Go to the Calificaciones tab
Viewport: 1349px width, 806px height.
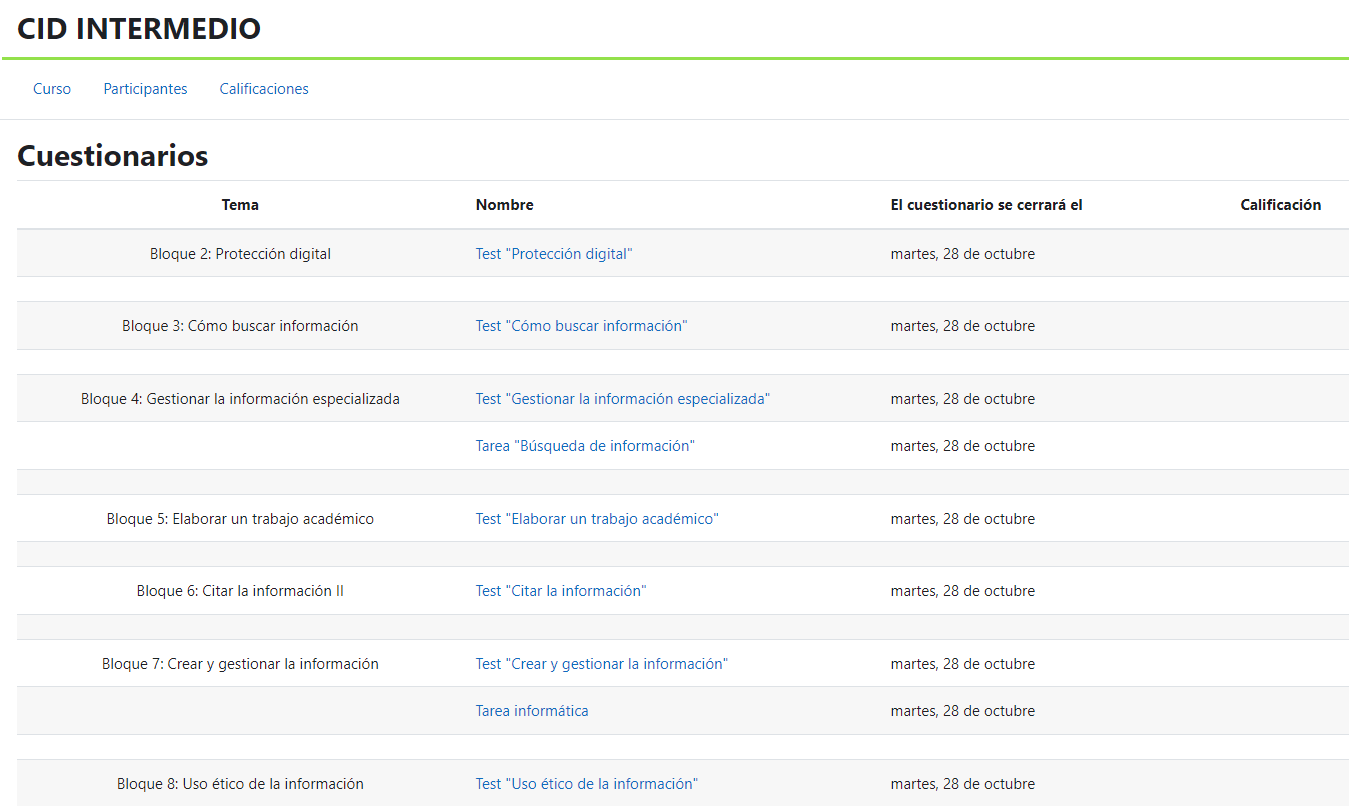264,89
